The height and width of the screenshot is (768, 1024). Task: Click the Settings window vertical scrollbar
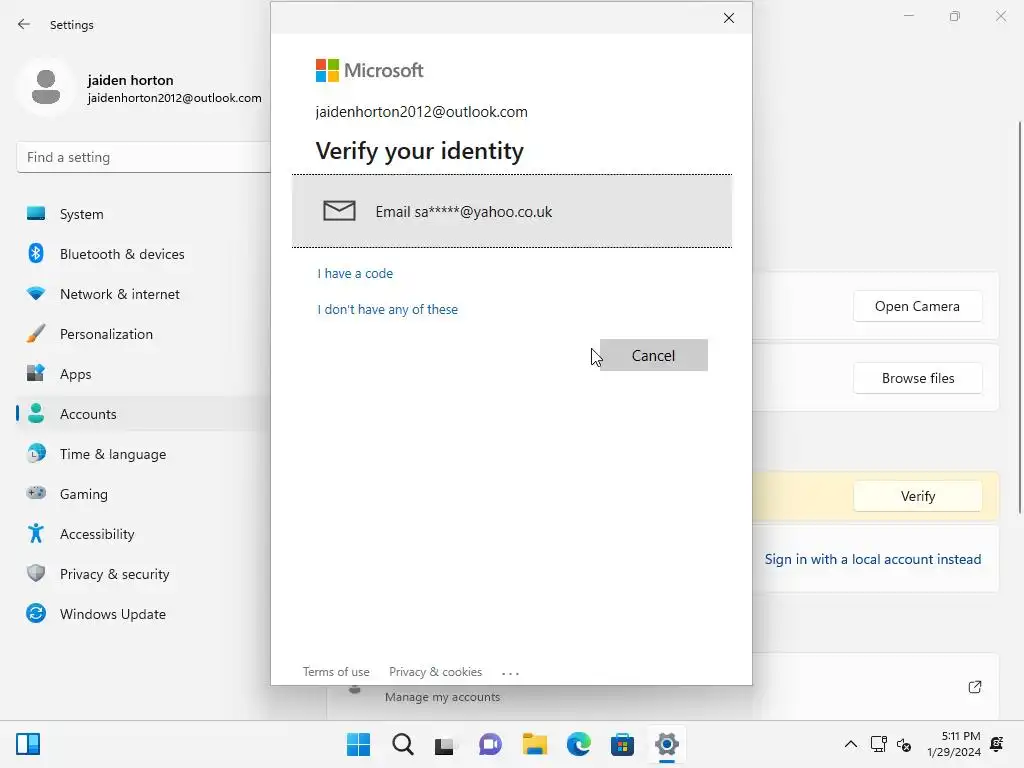pyautogui.click(x=1019, y=317)
